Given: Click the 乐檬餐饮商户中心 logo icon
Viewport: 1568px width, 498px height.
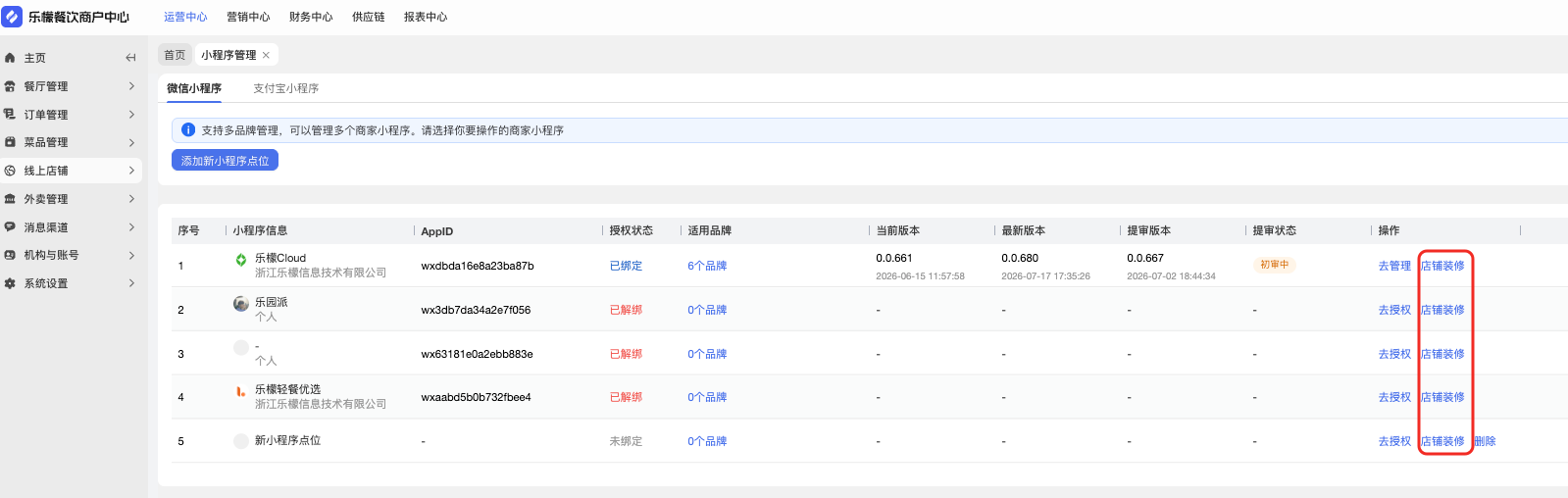Looking at the screenshot, I should (12, 17).
